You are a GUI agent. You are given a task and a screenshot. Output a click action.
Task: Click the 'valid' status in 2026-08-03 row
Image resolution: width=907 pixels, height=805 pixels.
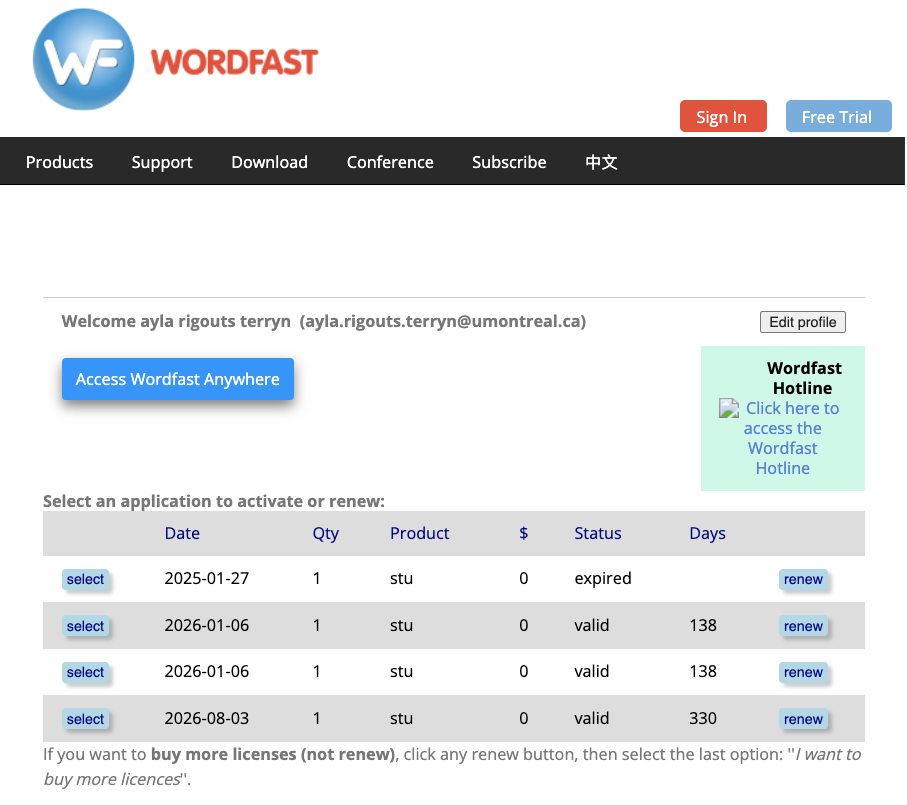click(x=591, y=718)
